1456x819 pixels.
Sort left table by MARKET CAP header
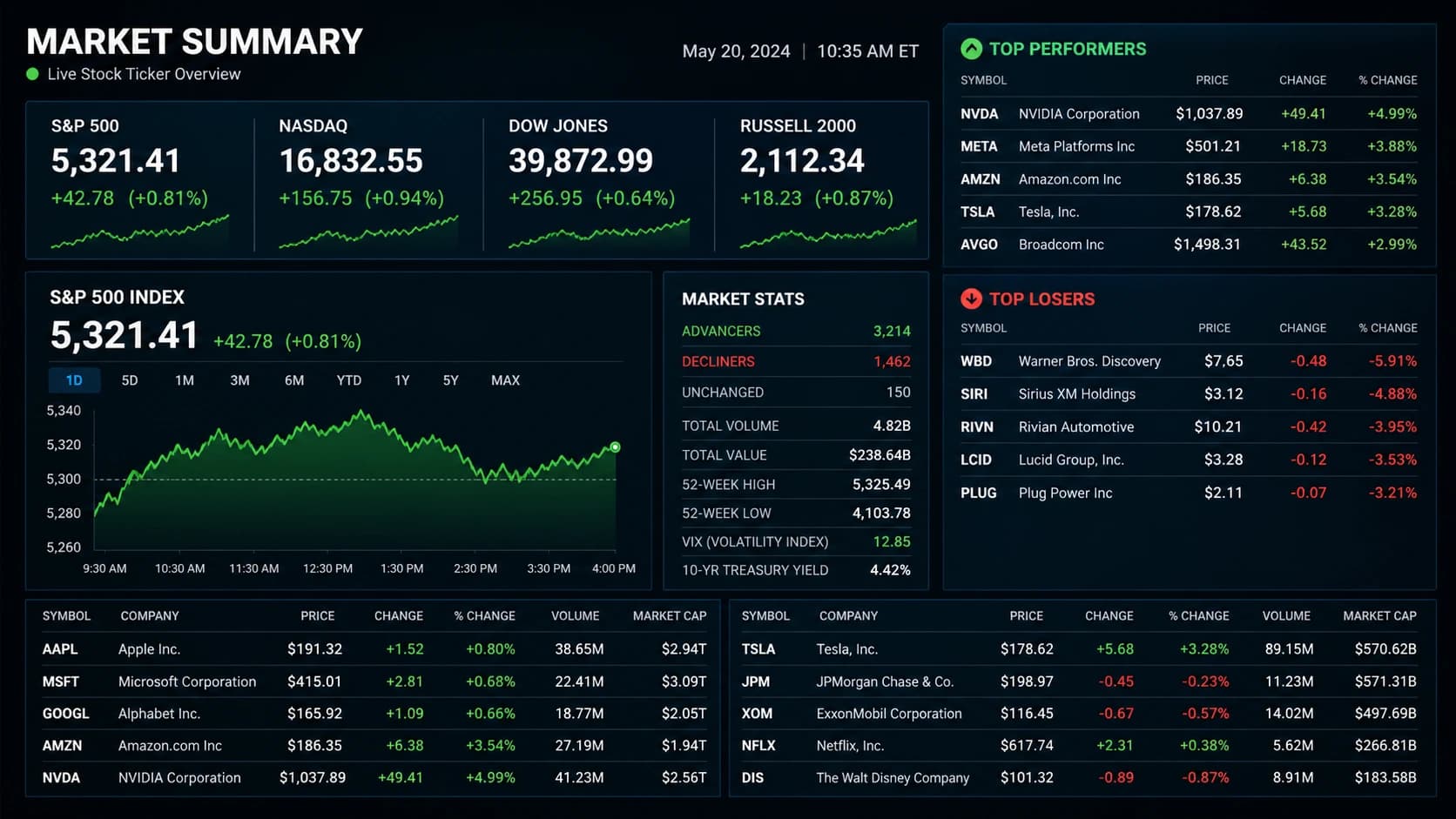coord(670,615)
